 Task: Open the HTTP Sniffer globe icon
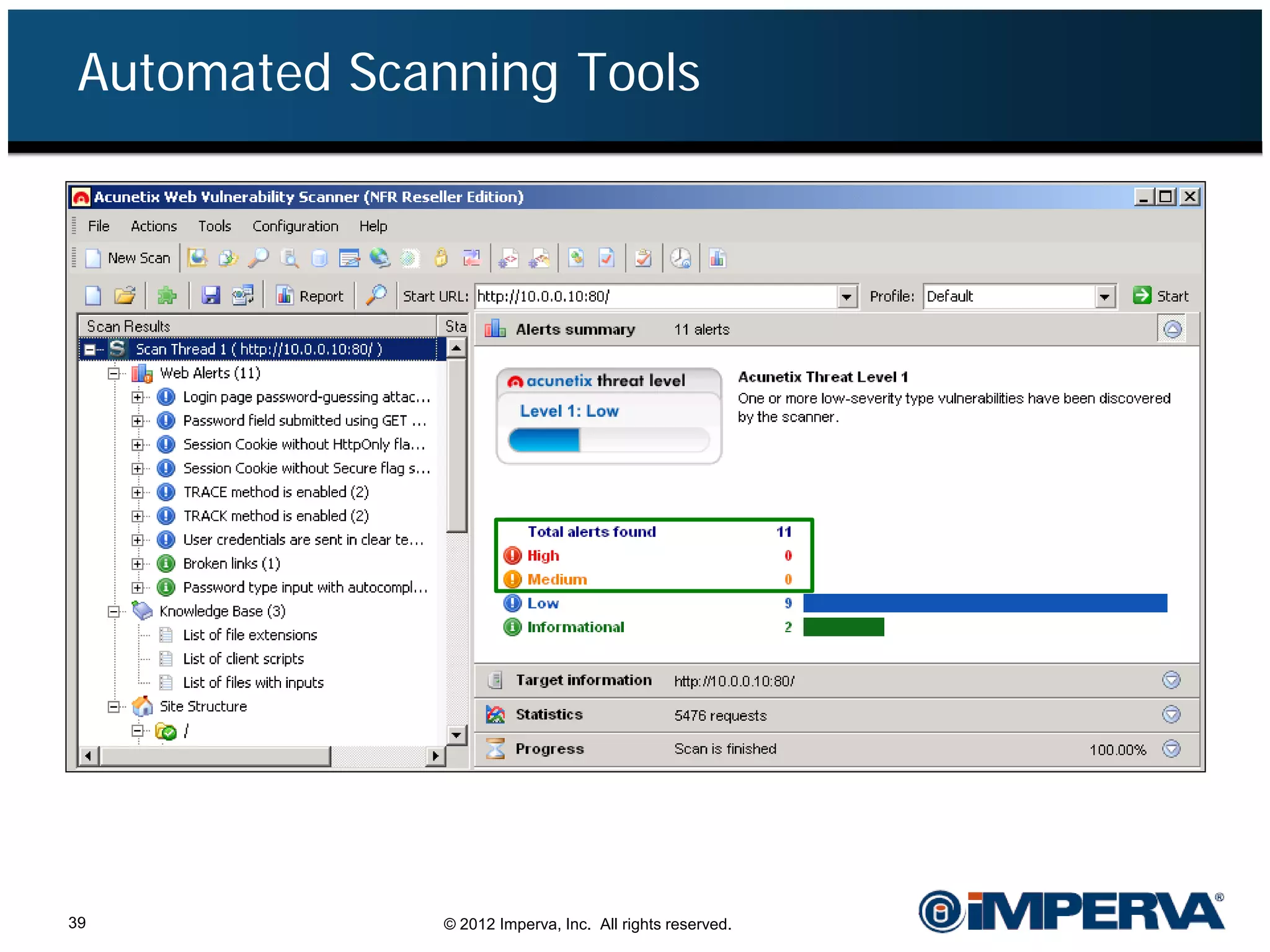[x=380, y=258]
